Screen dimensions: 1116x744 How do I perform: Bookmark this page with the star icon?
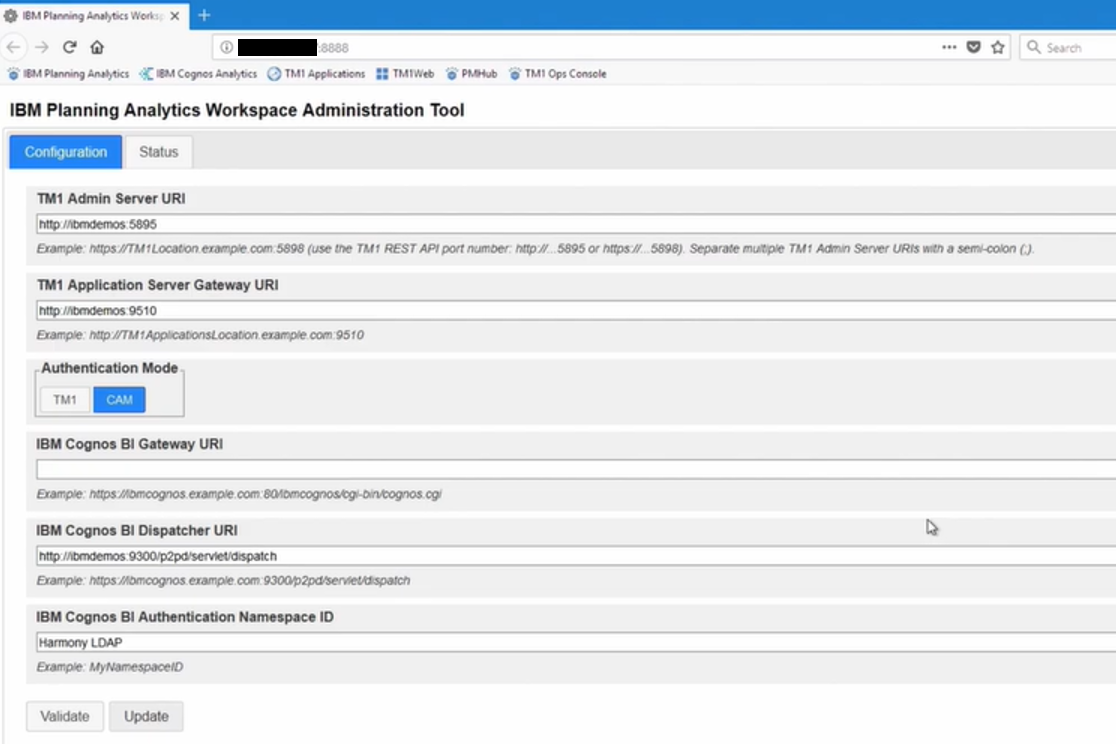coord(998,47)
